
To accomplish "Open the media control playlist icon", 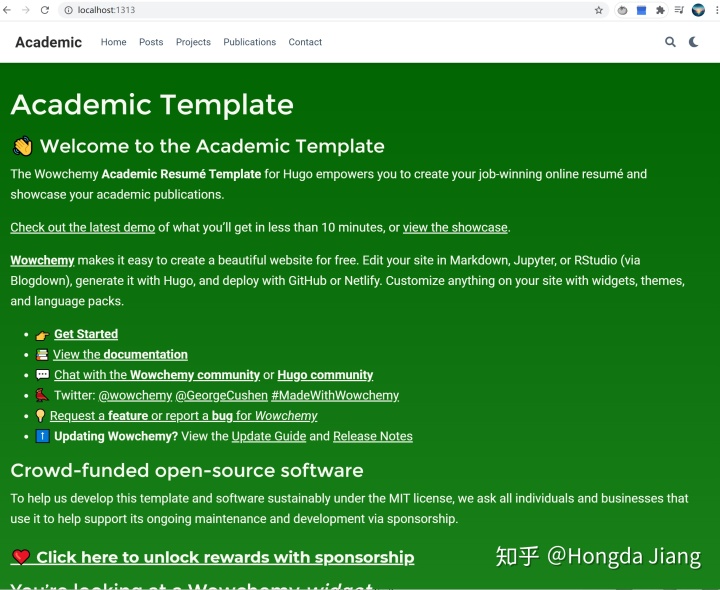I will point(679,10).
